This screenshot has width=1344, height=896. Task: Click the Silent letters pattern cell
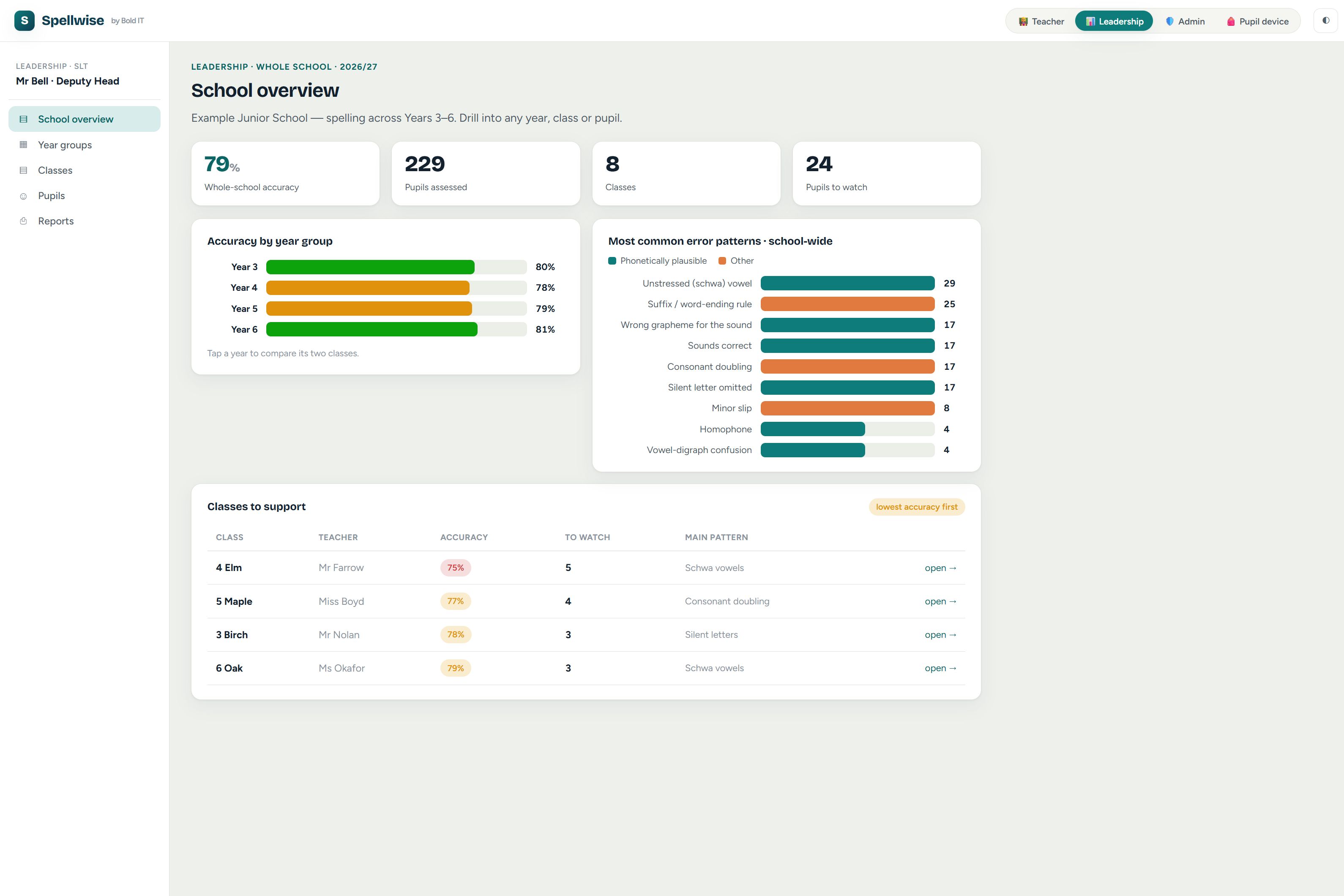pos(711,634)
